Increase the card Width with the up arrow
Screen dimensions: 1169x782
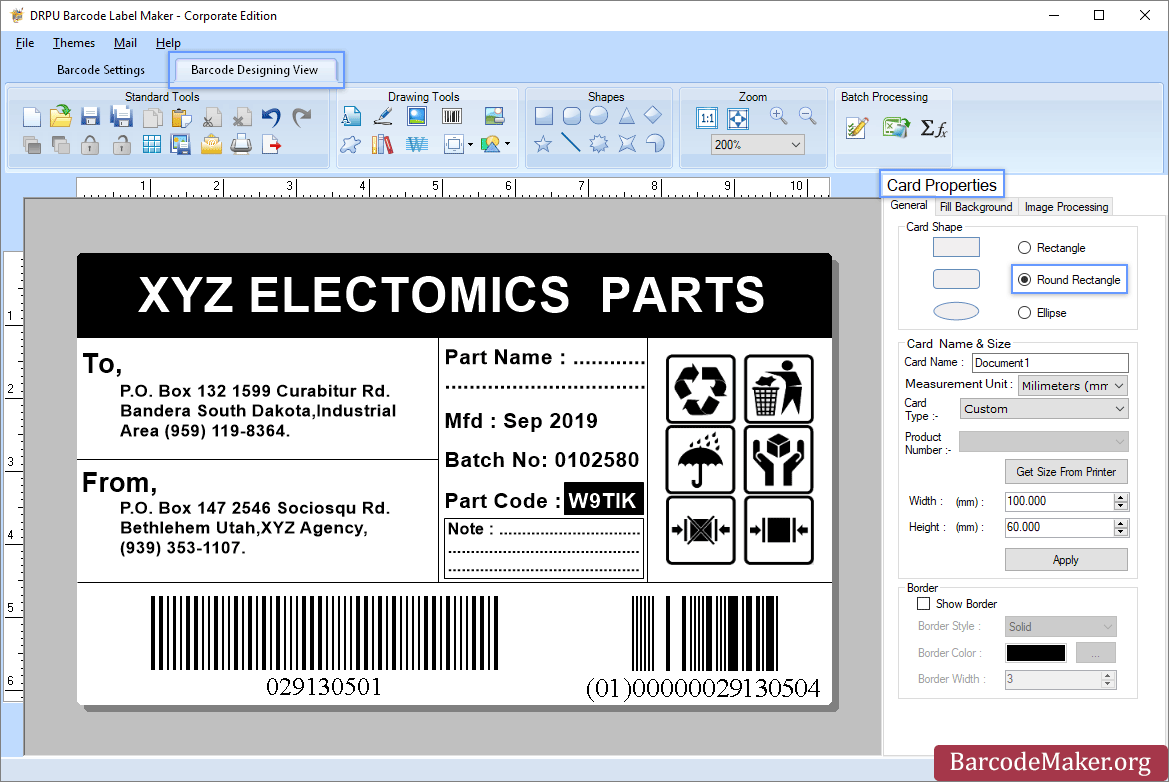coord(1121,497)
